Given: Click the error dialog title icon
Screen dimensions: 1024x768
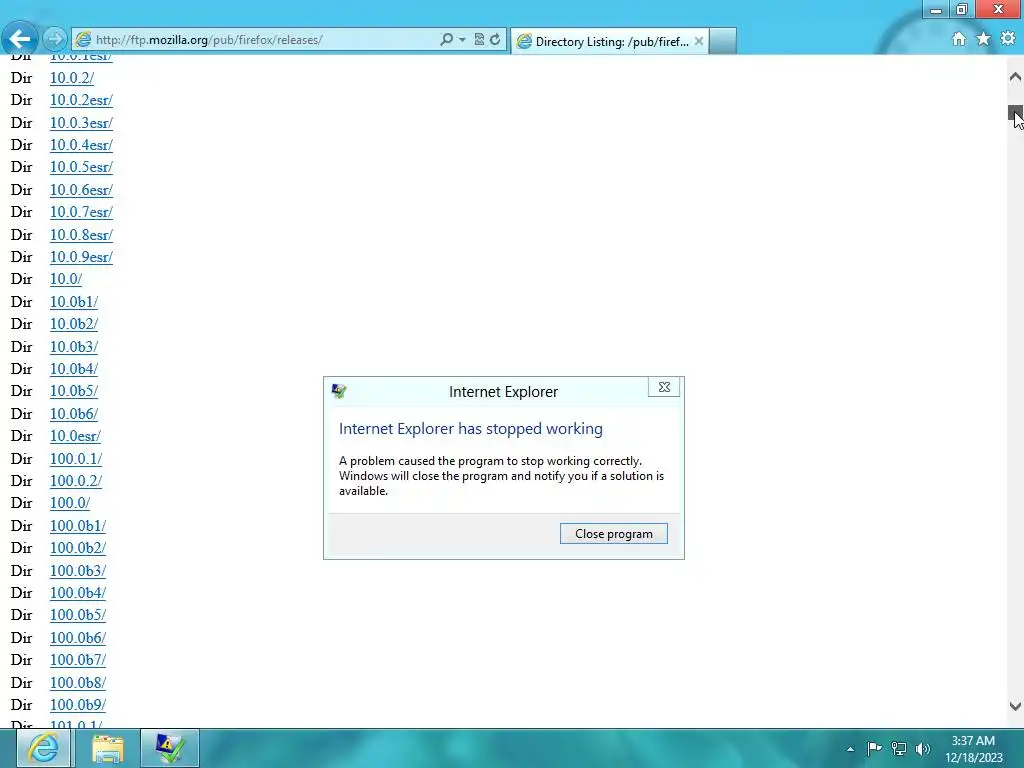Looking at the screenshot, I should 339,391.
